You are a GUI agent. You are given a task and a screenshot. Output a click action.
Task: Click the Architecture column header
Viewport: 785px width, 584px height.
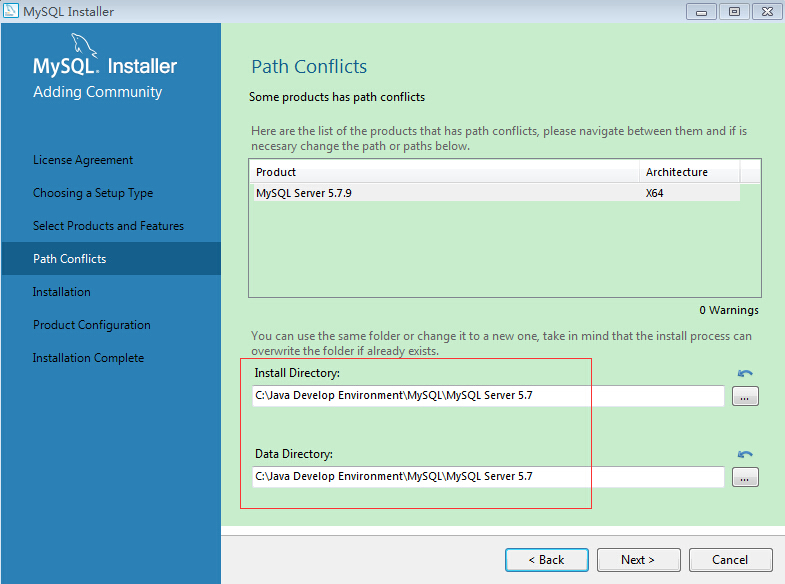(x=689, y=172)
